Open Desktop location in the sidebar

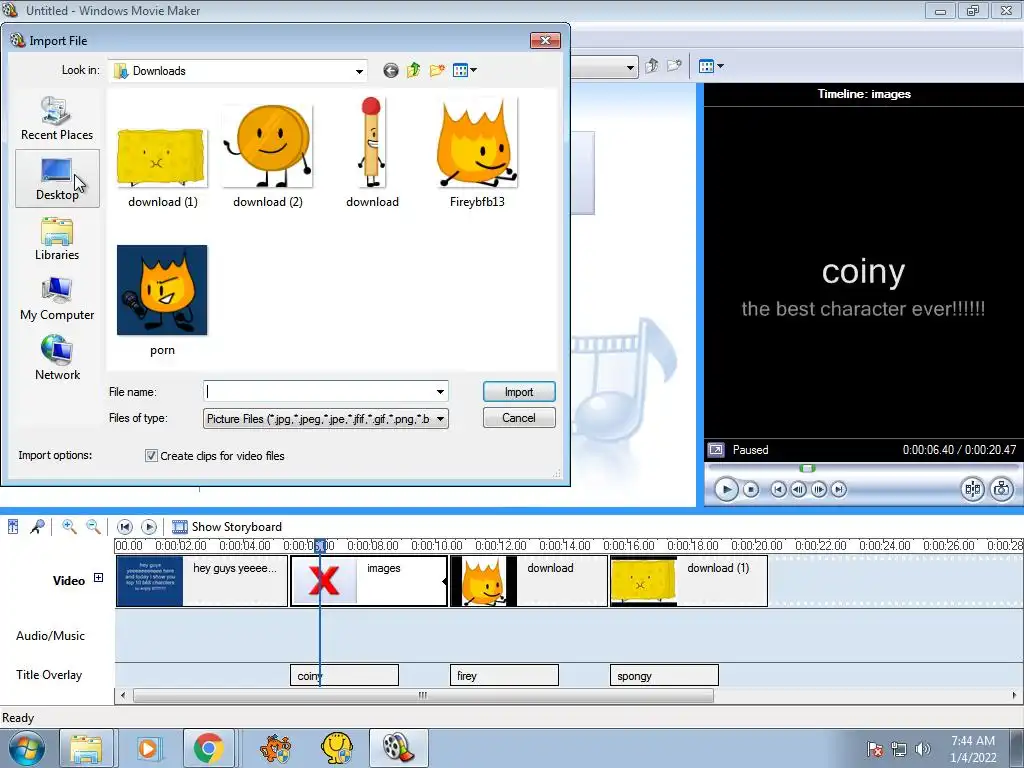pos(57,179)
